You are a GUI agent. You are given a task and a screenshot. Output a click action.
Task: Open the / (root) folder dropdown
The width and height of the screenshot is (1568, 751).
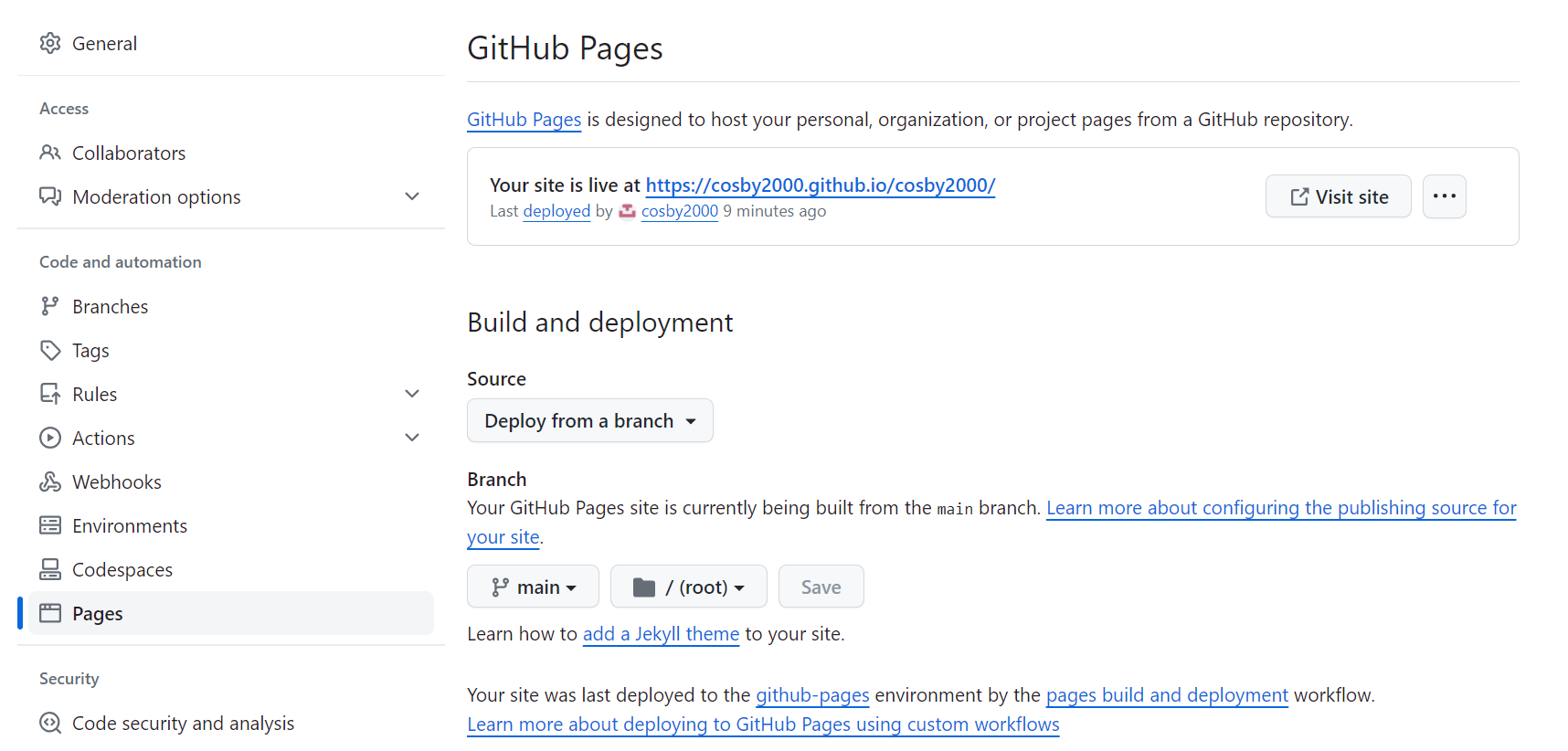(x=689, y=587)
